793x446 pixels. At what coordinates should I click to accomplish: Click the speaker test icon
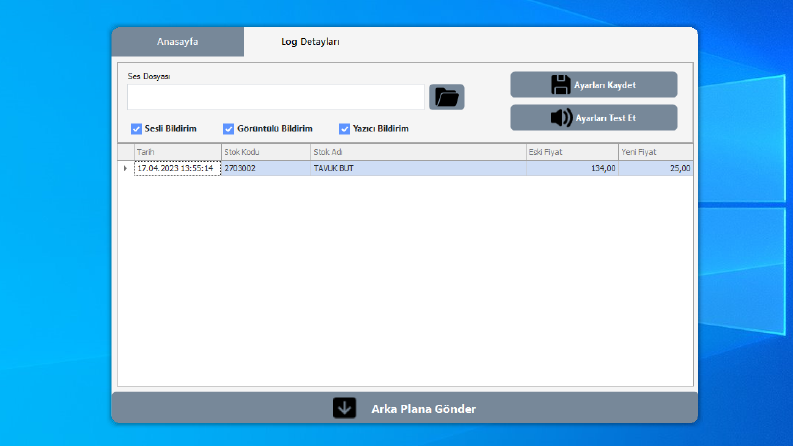tap(561, 118)
